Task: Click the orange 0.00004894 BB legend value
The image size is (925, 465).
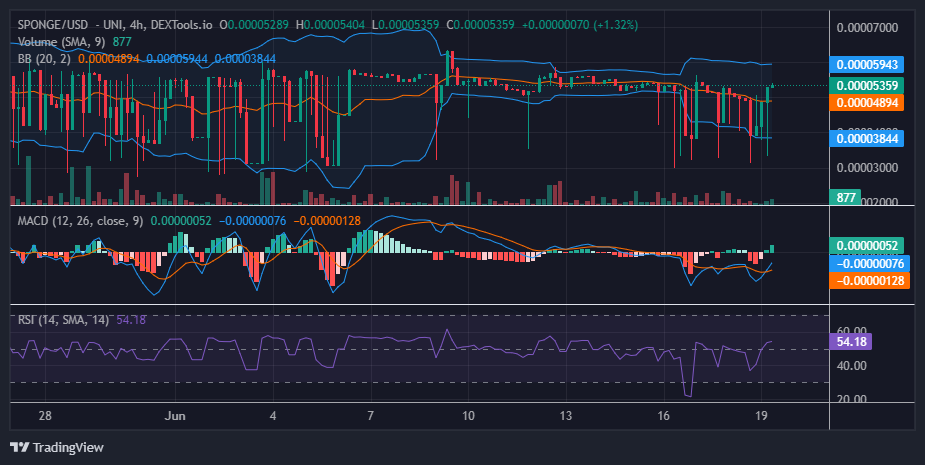Action: pyautogui.click(x=109, y=59)
